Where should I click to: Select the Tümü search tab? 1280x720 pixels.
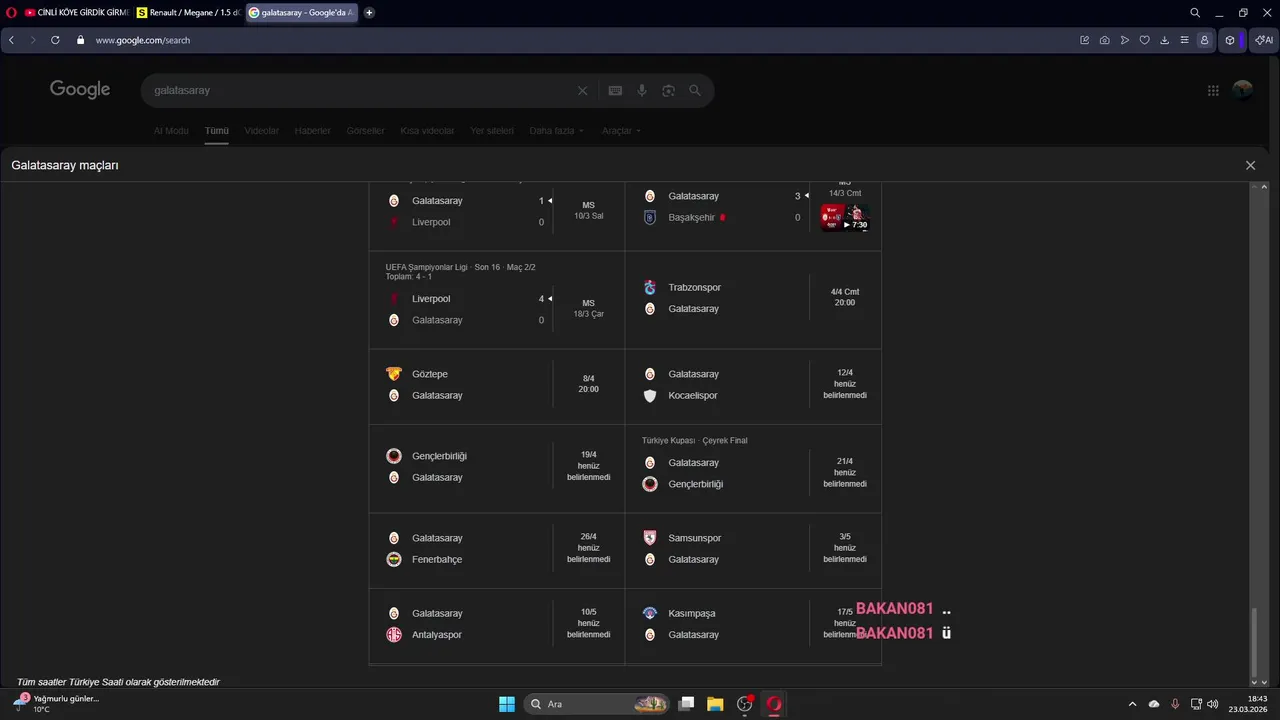pyautogui.click(x=217, y=131)
